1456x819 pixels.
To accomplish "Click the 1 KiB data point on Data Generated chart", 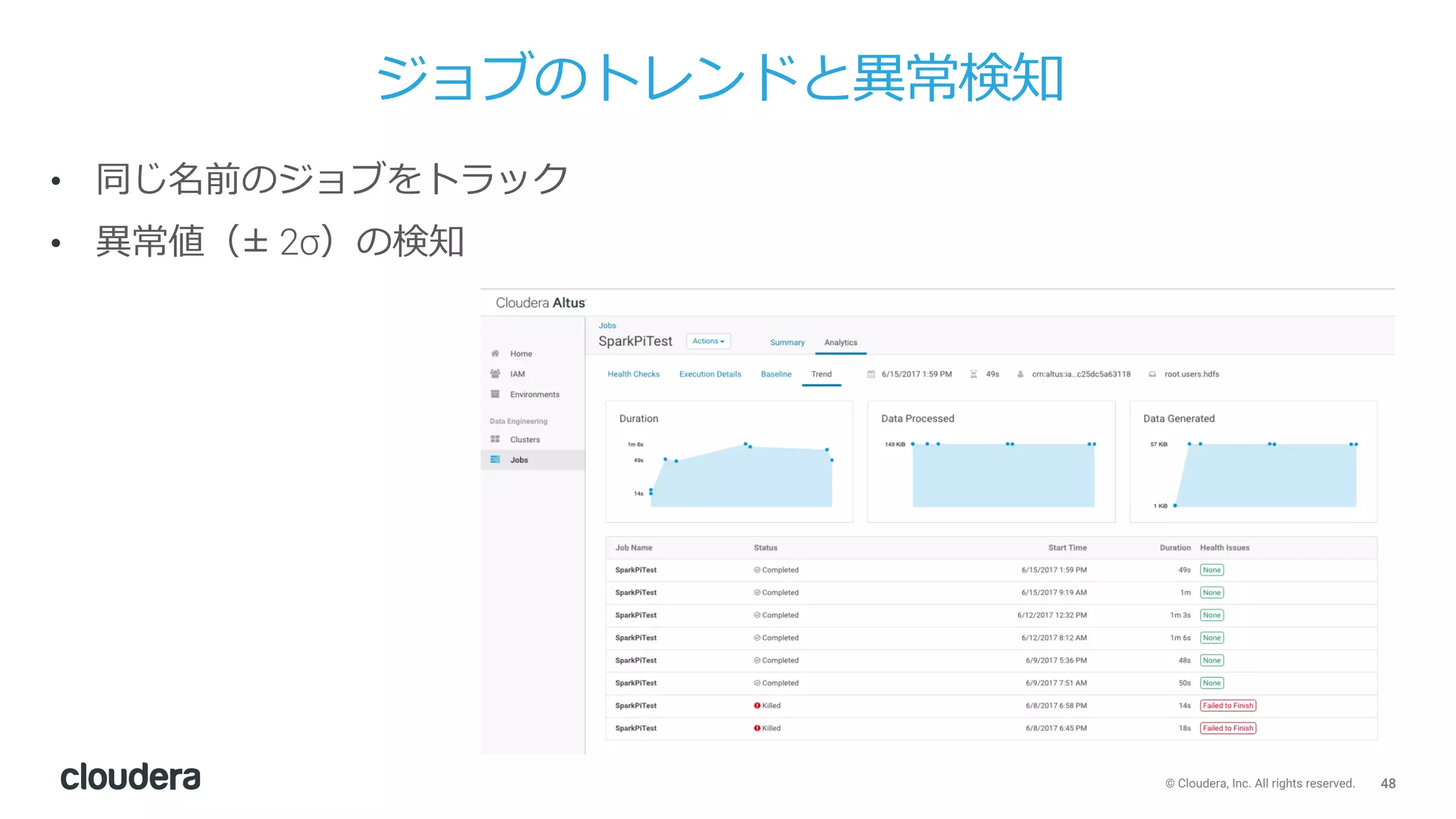I will tap(1175, 505).
